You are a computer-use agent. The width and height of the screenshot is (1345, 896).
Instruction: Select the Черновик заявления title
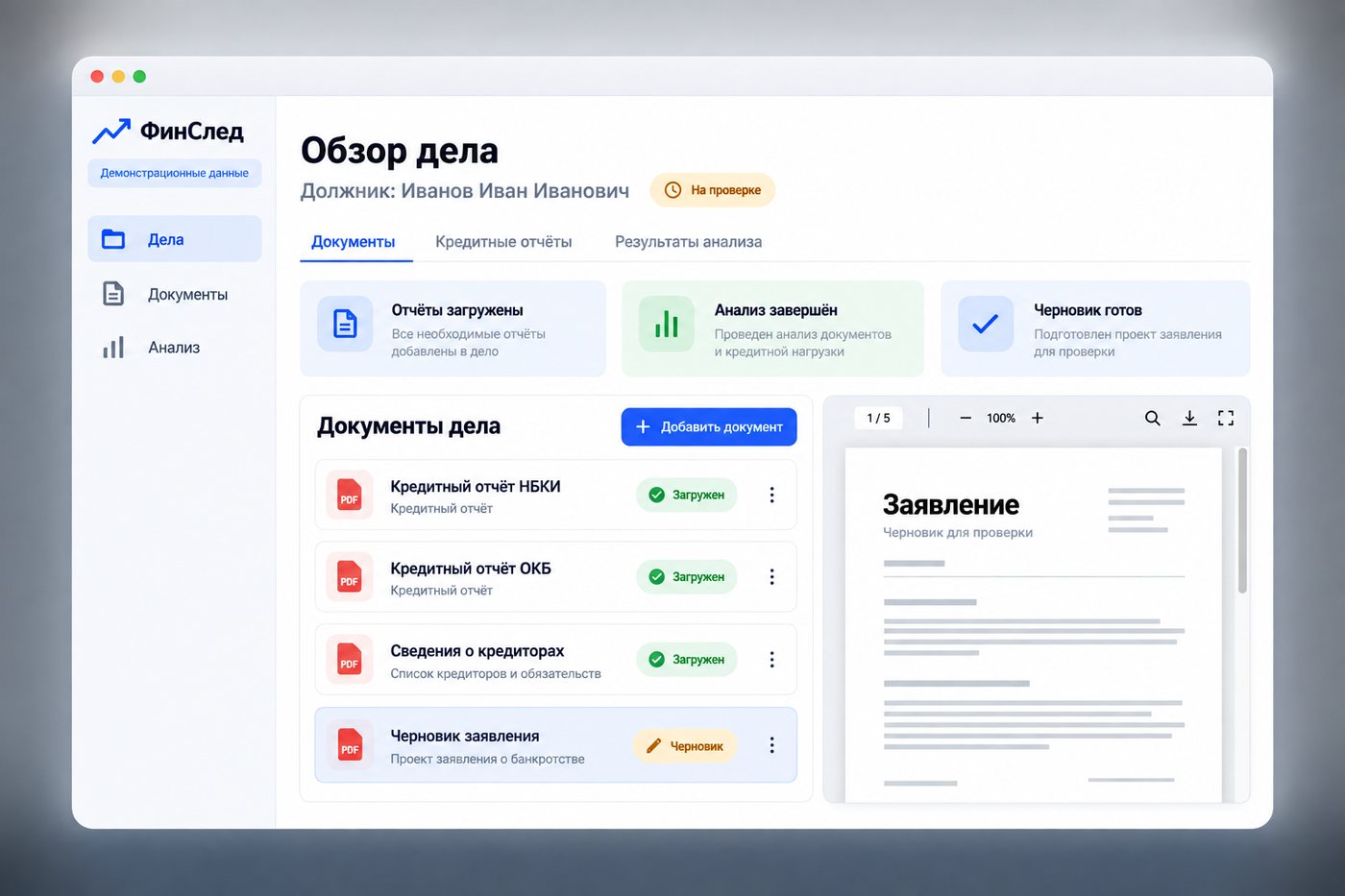point(465,736)
